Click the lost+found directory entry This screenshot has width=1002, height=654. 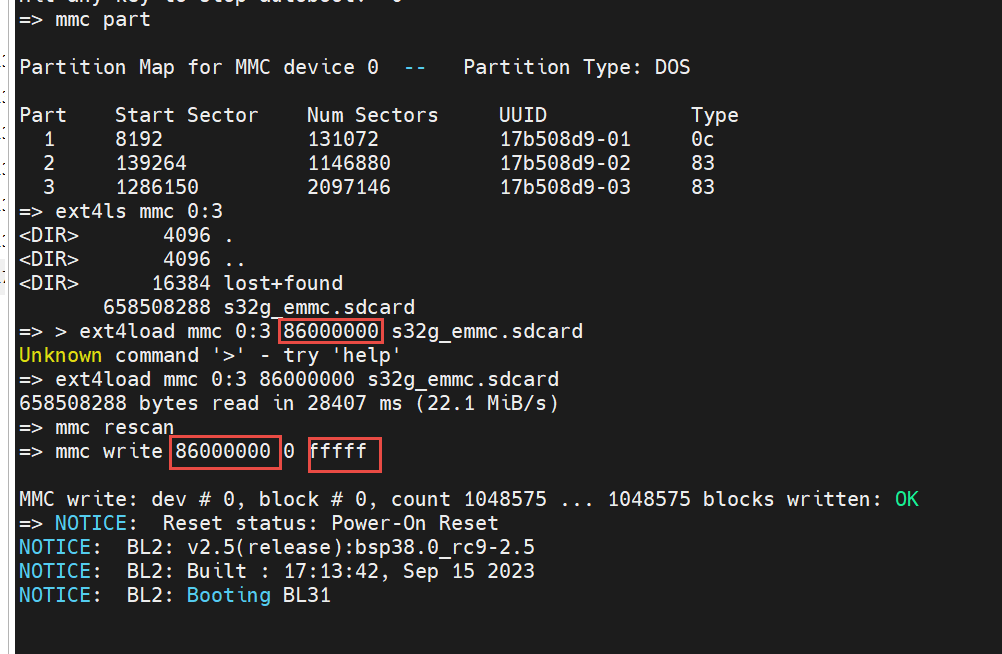[x=283, y=283]
